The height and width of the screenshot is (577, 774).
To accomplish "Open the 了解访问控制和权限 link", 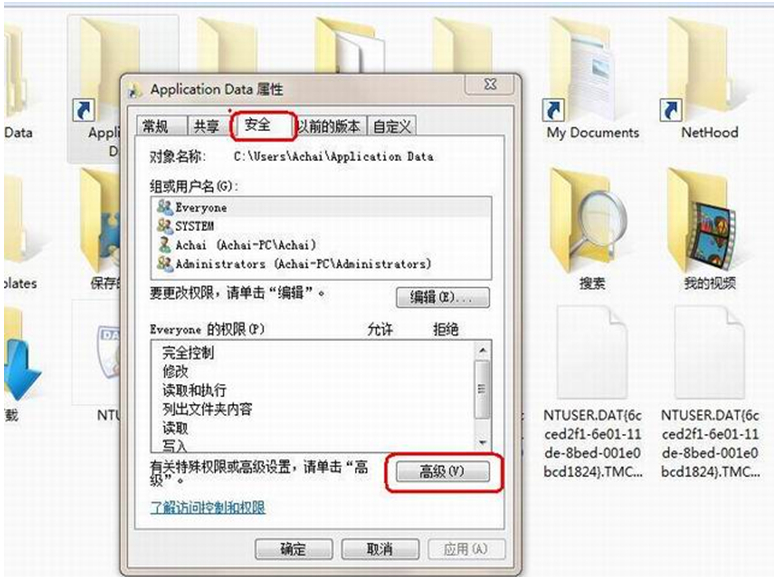I will 207,507.
